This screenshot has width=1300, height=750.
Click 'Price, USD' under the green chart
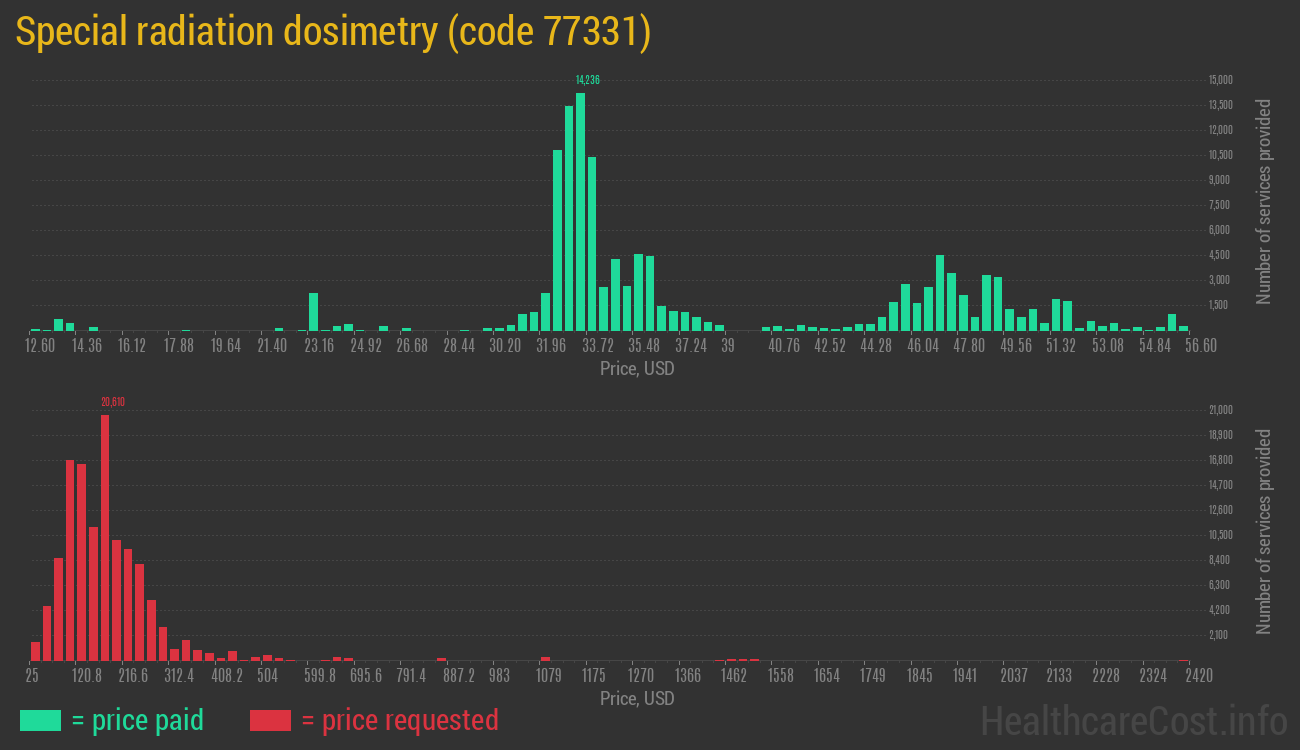pyautogui.click(x=637, y=369)
